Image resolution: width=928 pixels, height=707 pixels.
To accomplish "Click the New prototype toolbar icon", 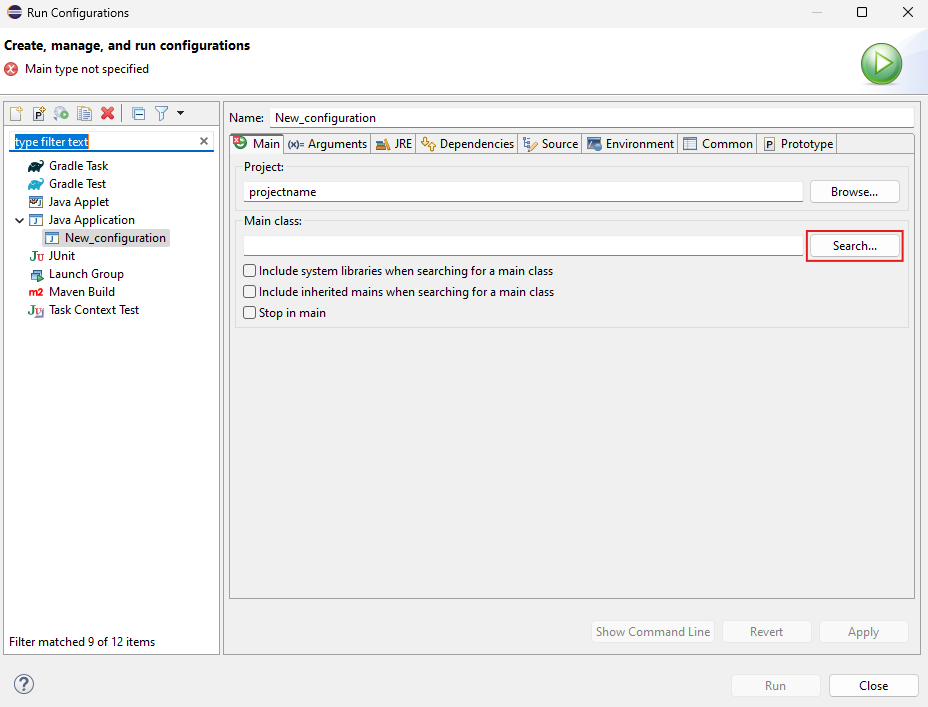I will tap(39, 114).
